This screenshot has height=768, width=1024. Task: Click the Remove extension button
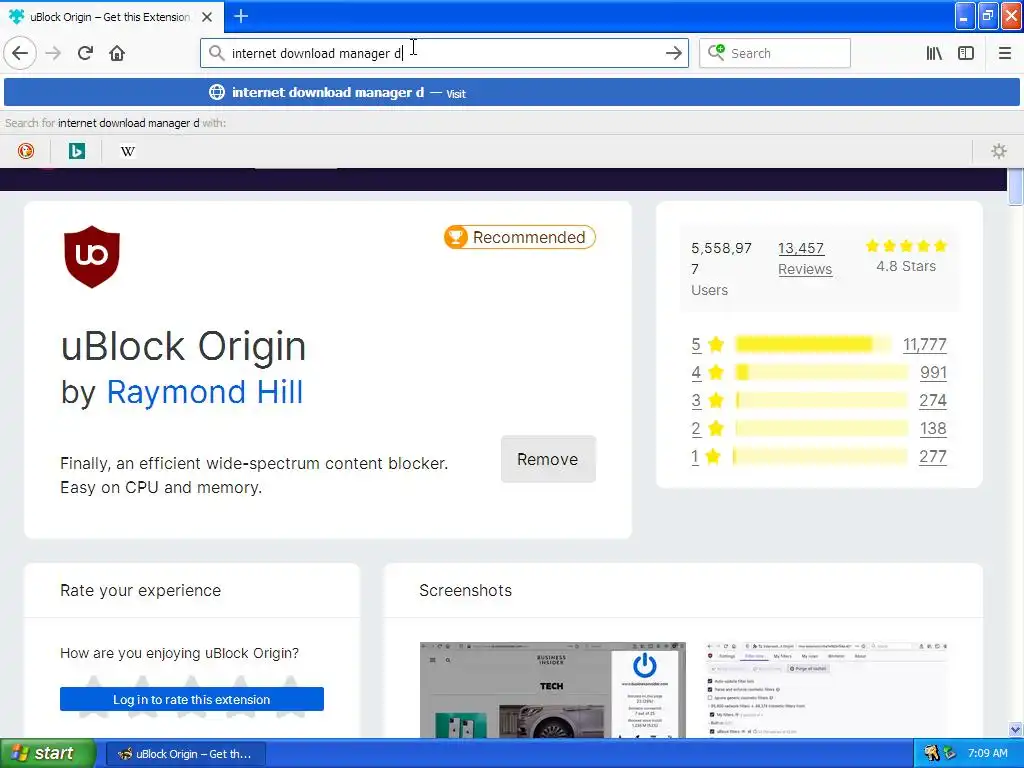(548, 459)
